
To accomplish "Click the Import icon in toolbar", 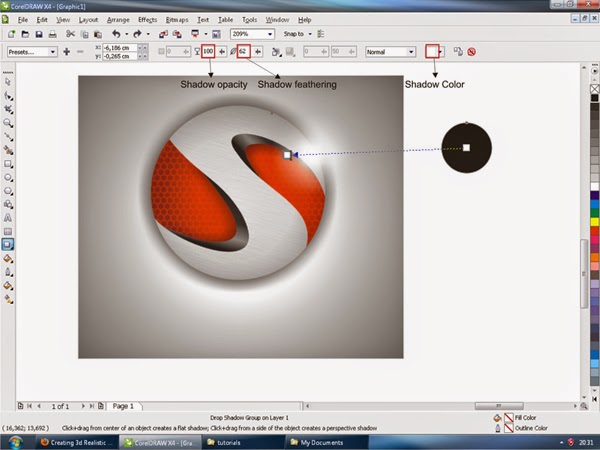I will pos(163,34).
